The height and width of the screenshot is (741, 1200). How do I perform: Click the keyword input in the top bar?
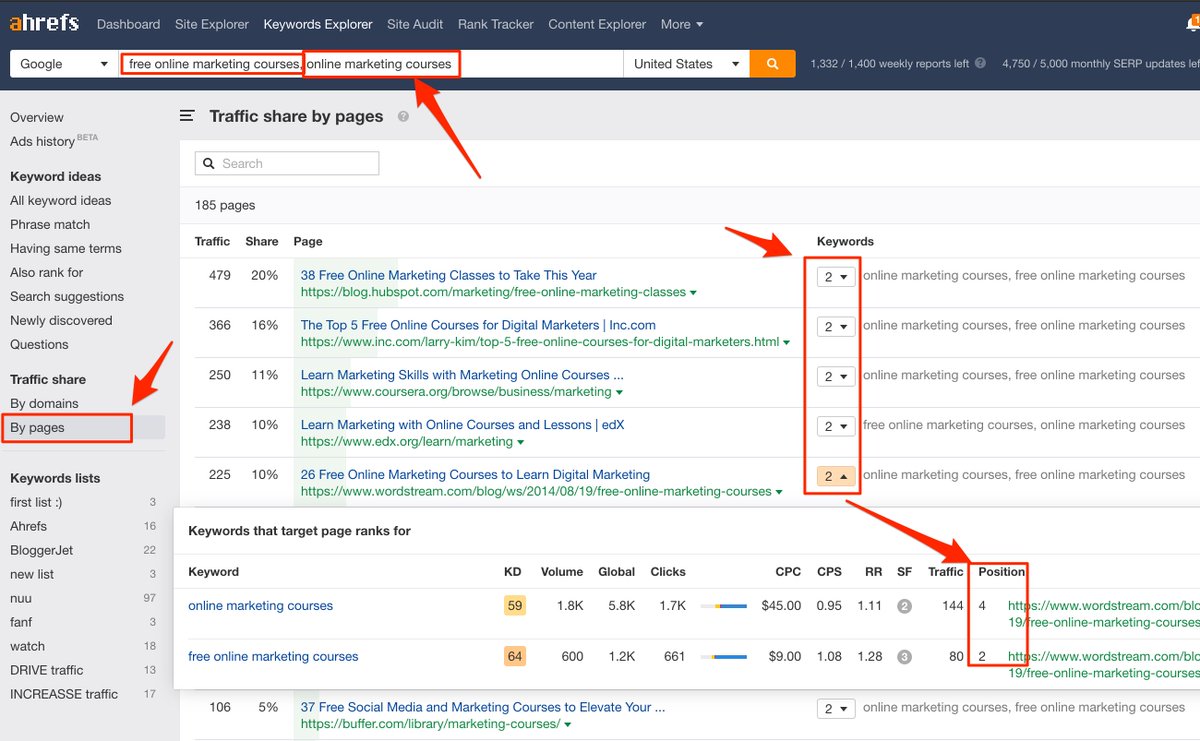click(x=370, y=64)
